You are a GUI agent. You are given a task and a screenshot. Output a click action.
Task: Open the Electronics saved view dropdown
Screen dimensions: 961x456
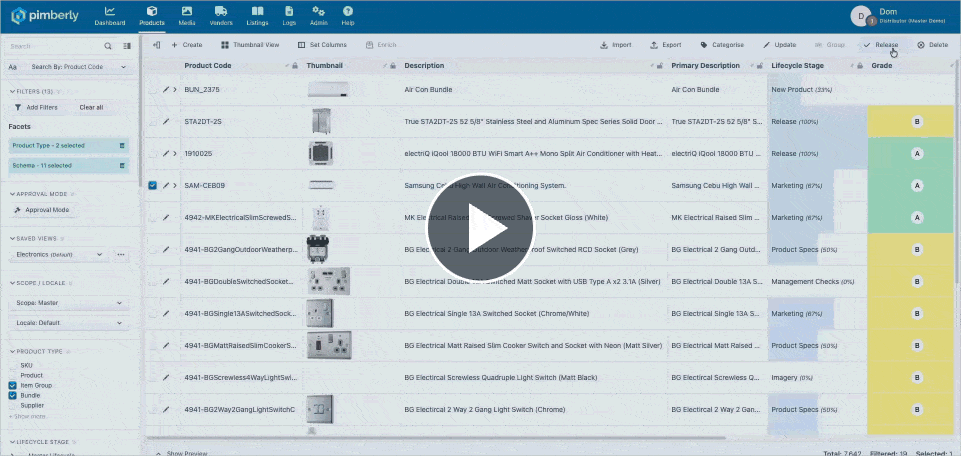(59, 254)
